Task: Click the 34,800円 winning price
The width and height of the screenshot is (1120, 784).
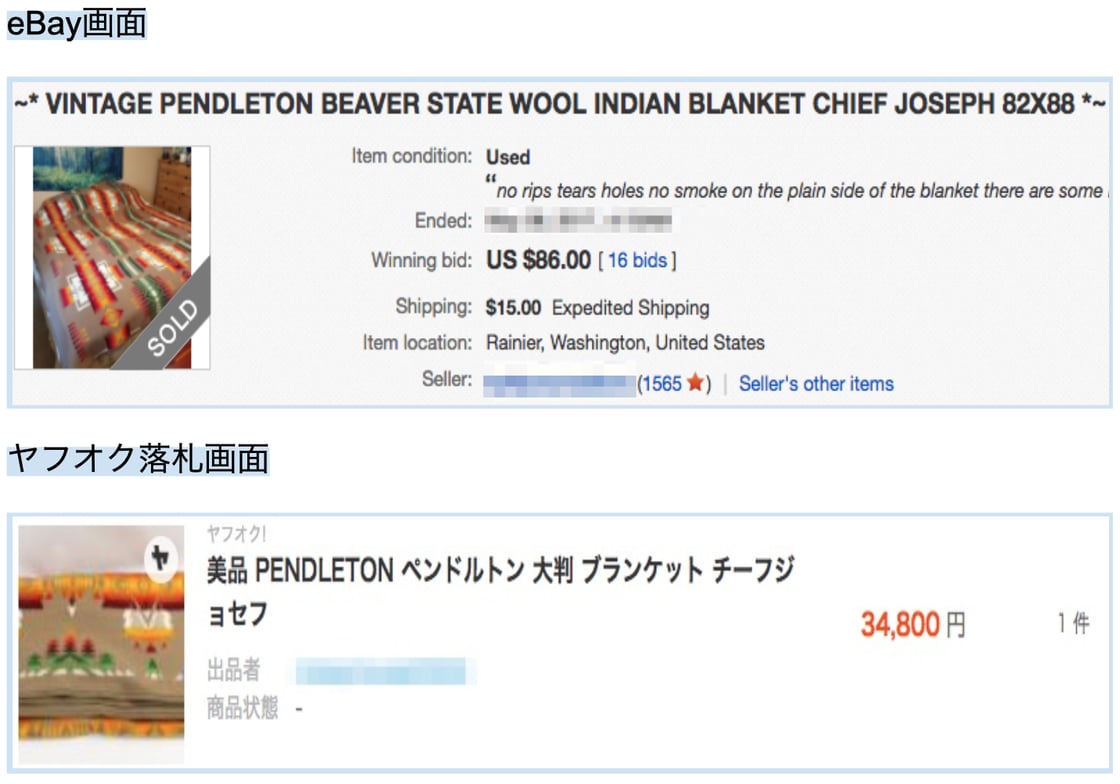Action: 912,625
